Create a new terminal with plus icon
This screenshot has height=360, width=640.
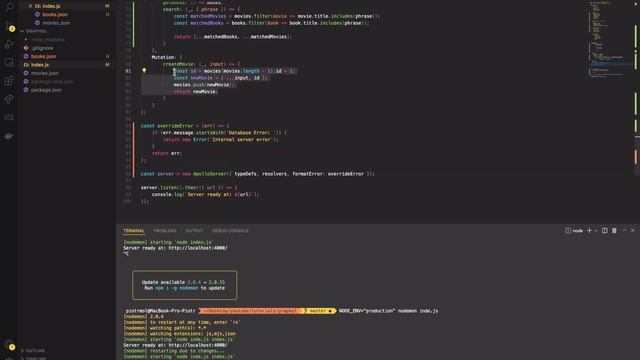[x=589, y=231]
